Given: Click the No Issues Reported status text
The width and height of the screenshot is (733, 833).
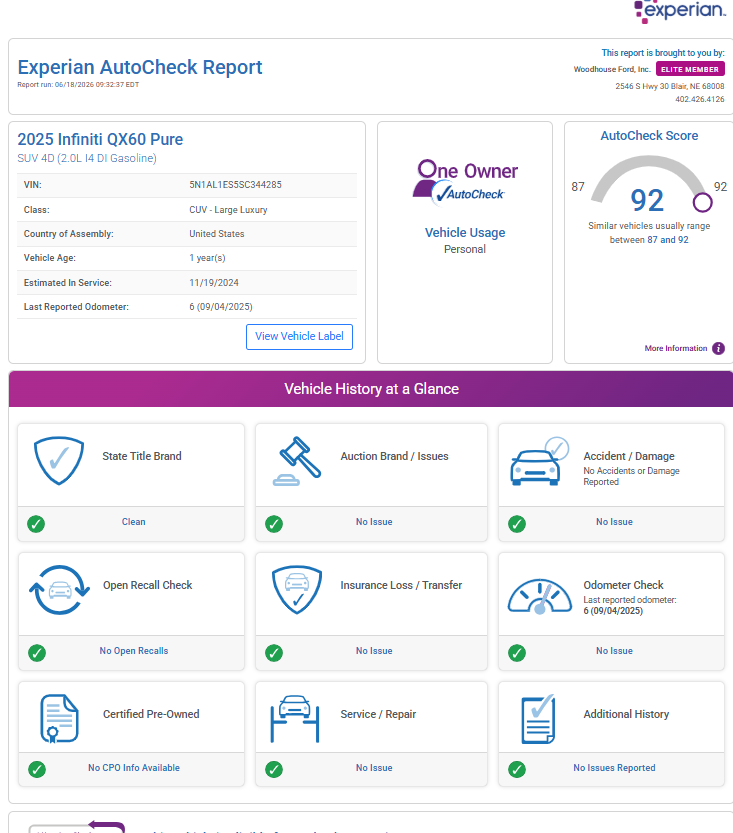Looking at the screenshot, I should click(x=614, y=768).
